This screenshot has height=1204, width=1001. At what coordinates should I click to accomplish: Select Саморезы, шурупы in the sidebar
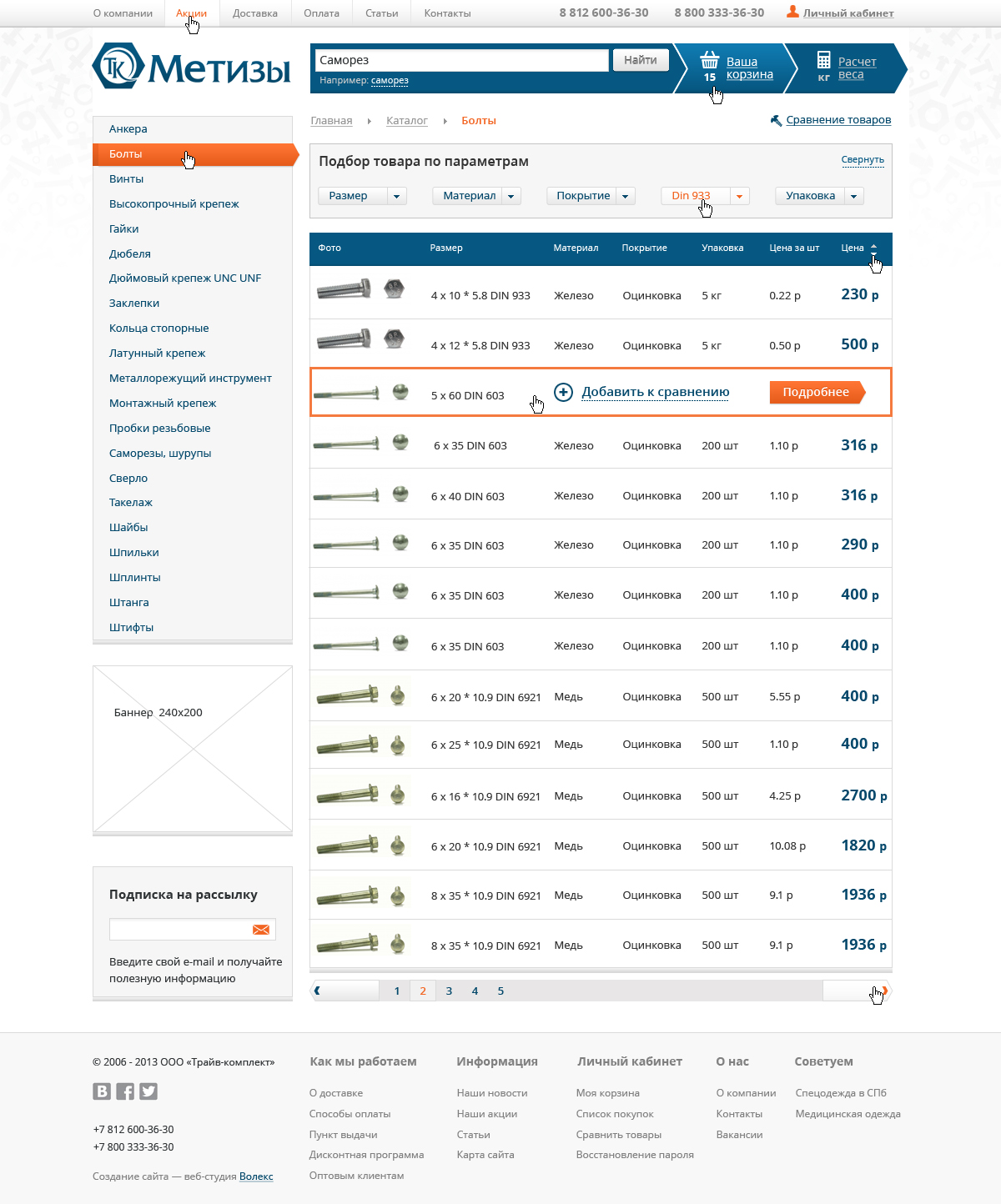[160, 453]
